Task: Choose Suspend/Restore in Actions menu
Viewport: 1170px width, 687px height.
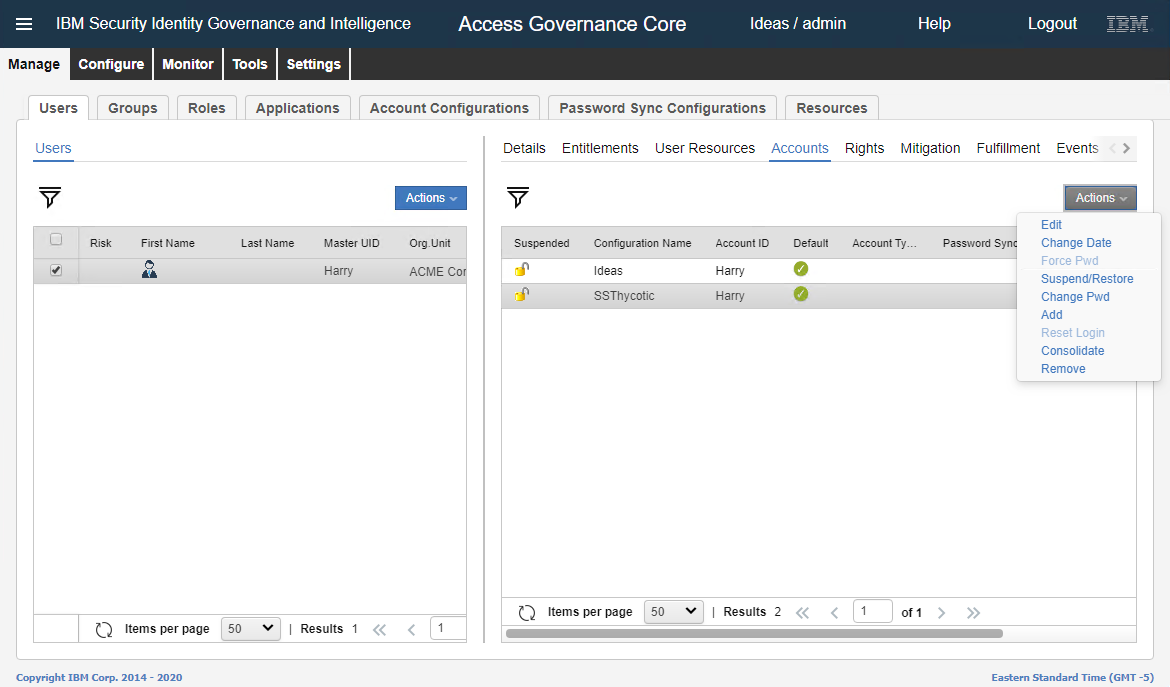Action: (x=1087, y=278)
